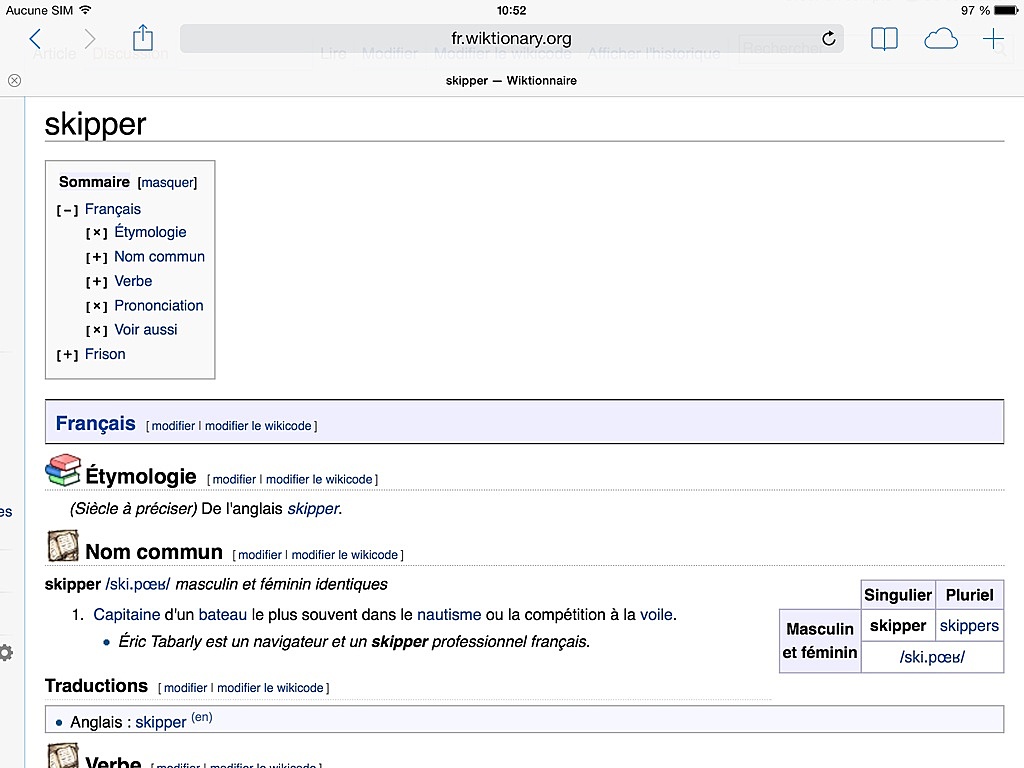Open the voile link in the definition
The height and width of the screenshot is (768, 1024).
pyautogui.click(x=656, y=615)
